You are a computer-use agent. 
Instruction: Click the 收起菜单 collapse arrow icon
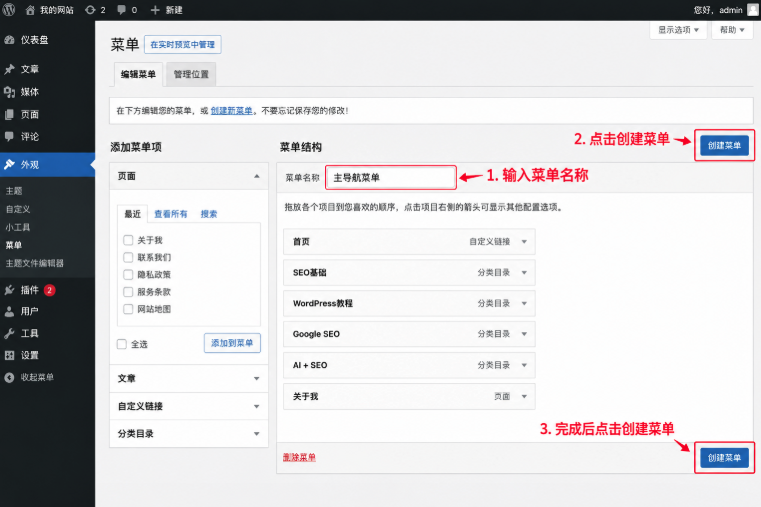click(x=9, y=377)
